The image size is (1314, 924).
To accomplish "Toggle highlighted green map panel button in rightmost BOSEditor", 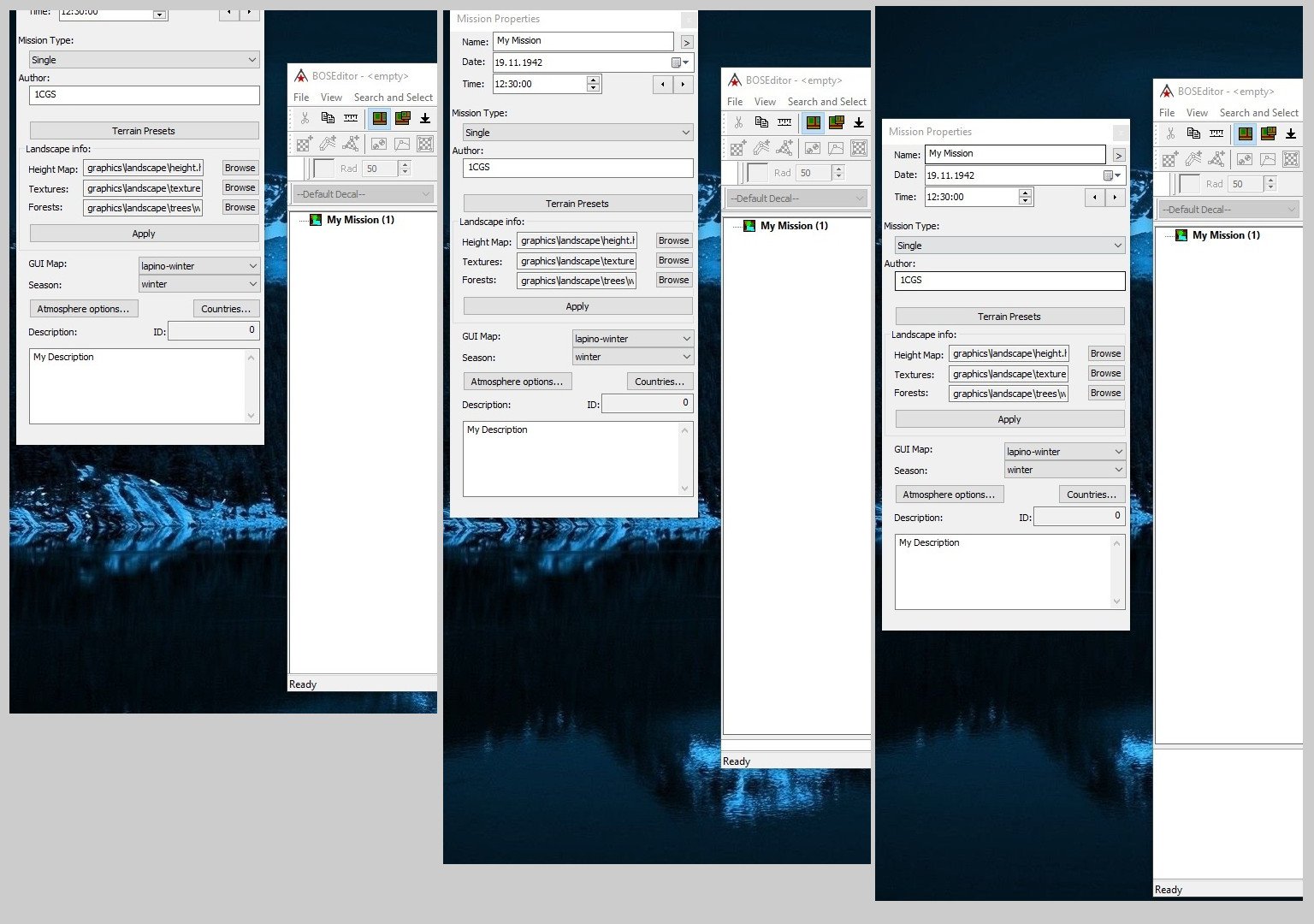I will (x=1246, y=133).
